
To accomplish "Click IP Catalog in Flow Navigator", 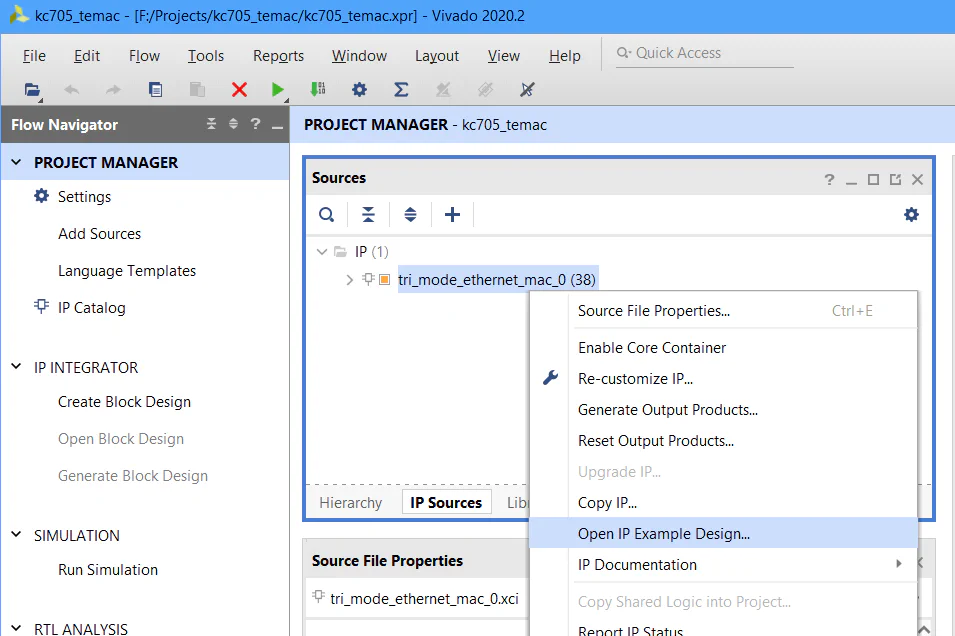I will point(91,308).
